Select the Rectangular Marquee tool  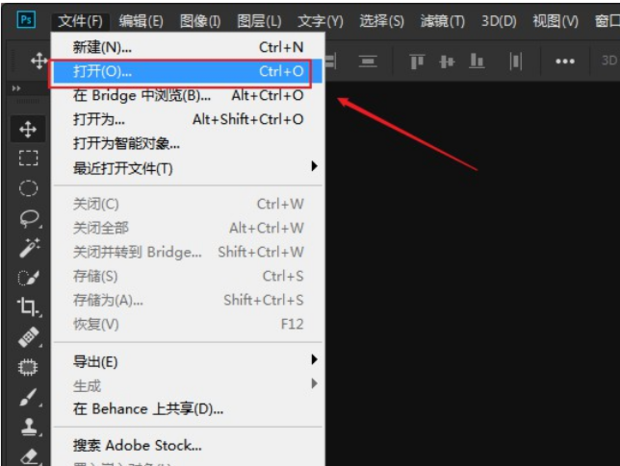(x=28, y=158)
